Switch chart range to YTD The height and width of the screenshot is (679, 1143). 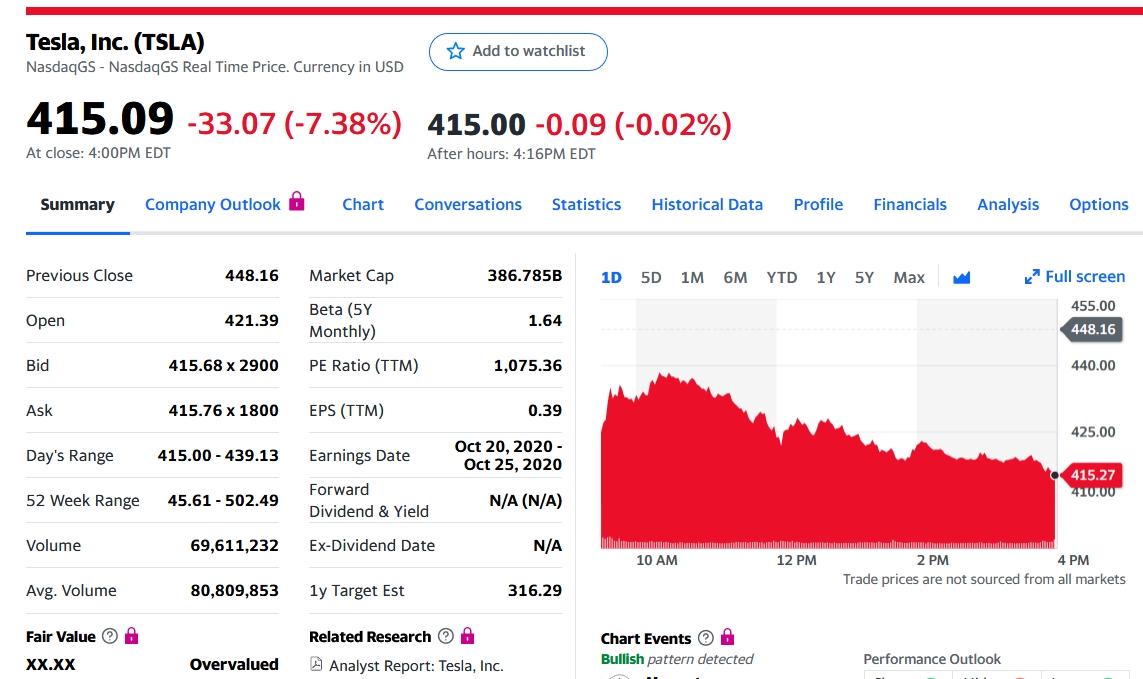(781, 278)
